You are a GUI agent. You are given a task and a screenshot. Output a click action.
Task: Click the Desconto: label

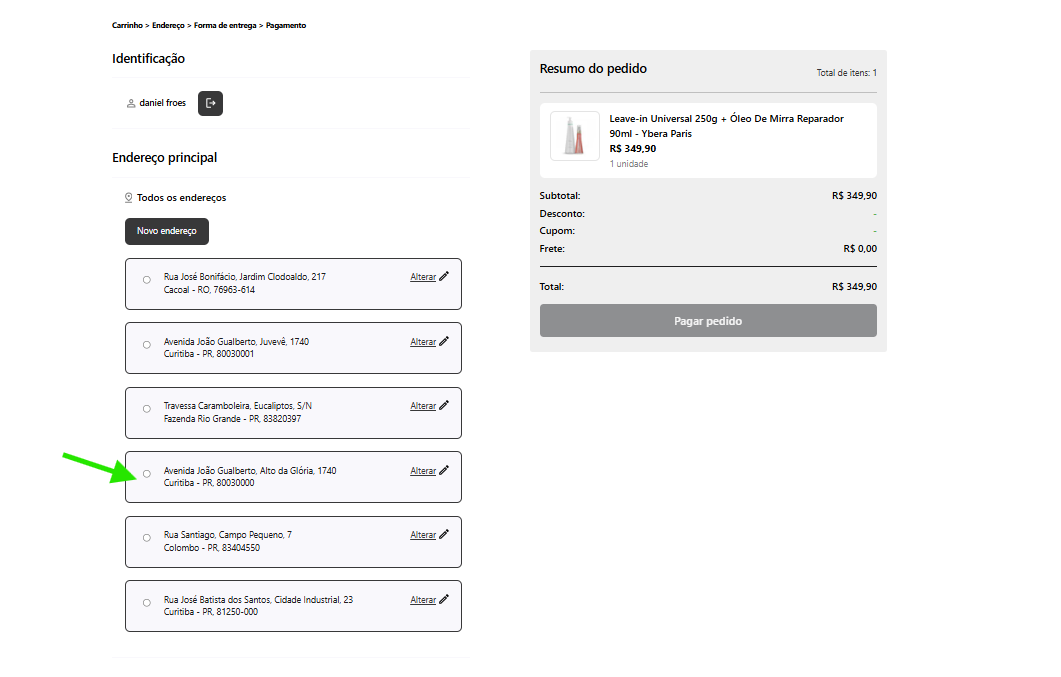[562, 214]
